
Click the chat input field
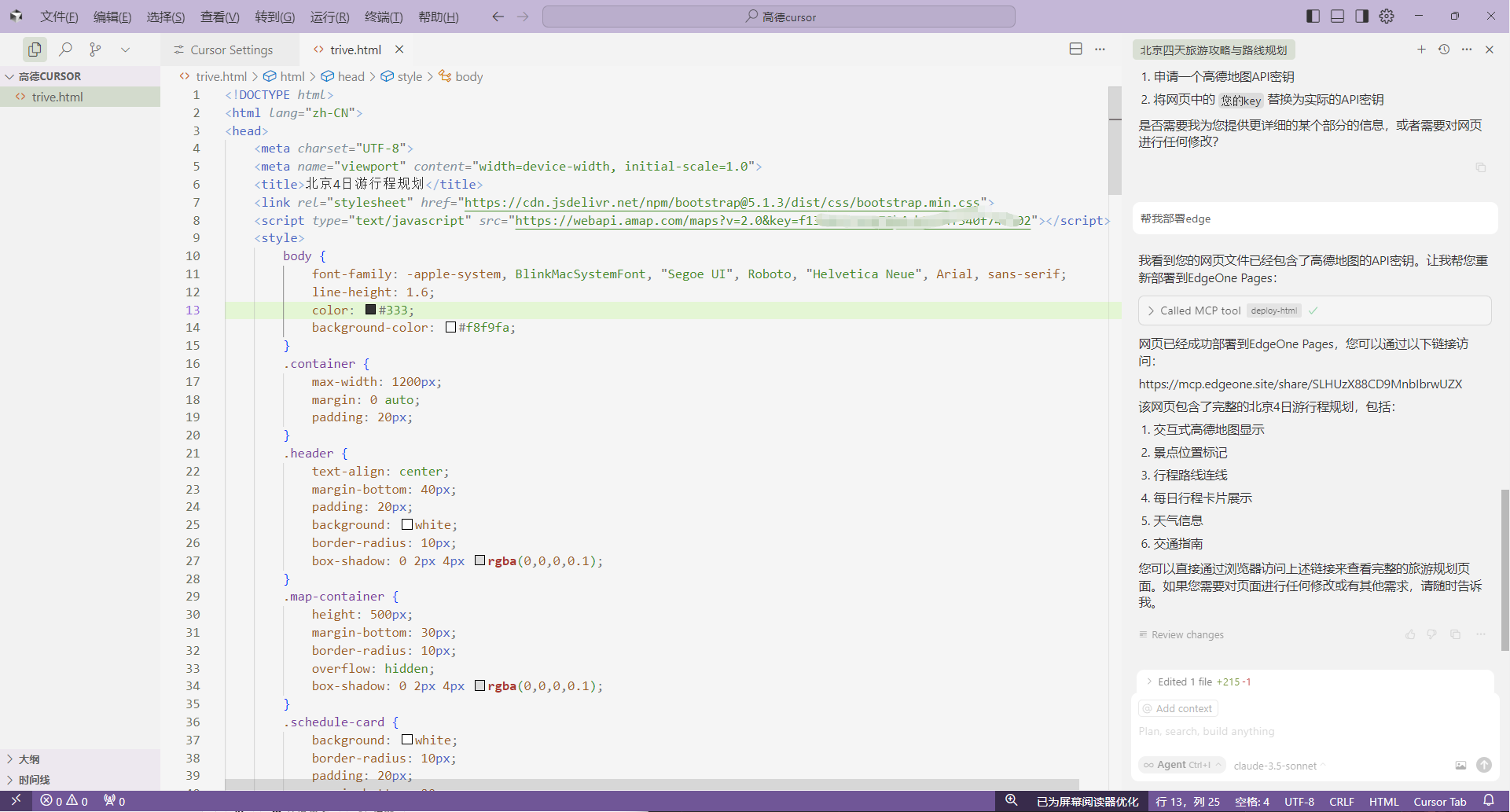1314,731
